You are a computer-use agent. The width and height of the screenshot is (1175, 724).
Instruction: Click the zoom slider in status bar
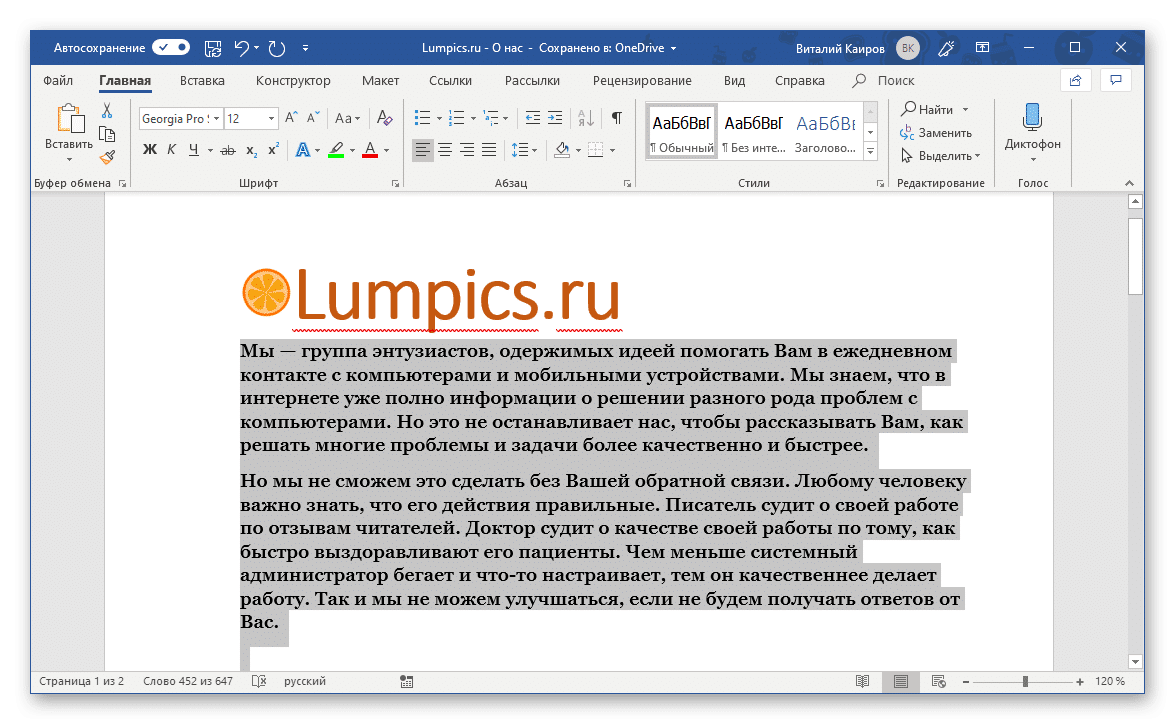pos(1025,682)
